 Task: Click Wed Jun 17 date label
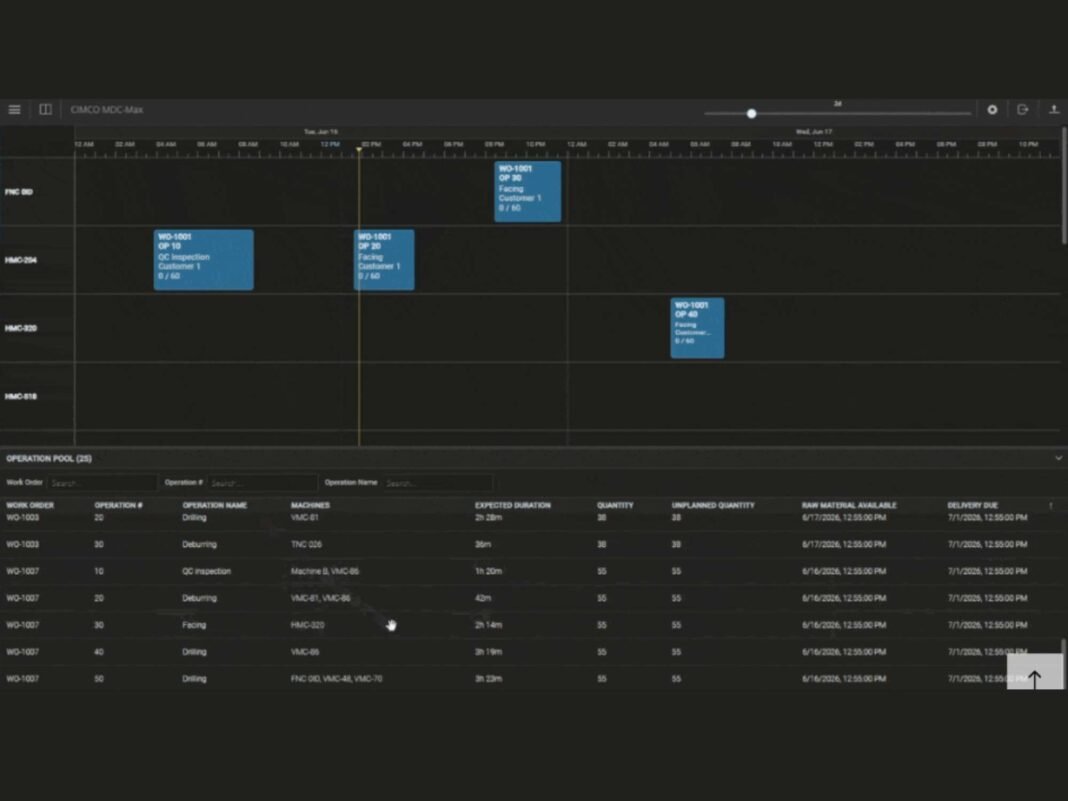[x=814, y=131]
